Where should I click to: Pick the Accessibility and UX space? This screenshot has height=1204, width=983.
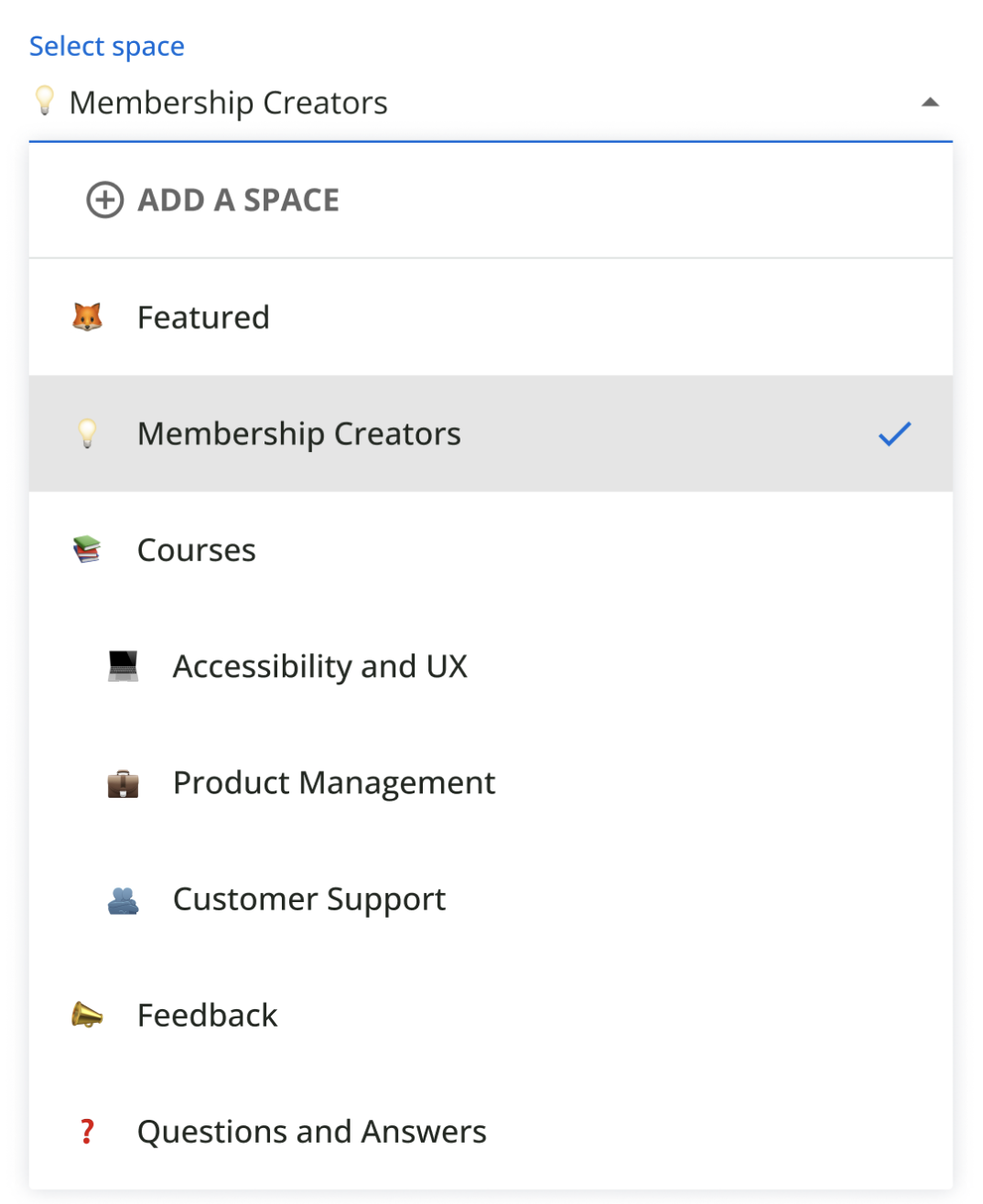pyautogui.click(x=320, y=666)
